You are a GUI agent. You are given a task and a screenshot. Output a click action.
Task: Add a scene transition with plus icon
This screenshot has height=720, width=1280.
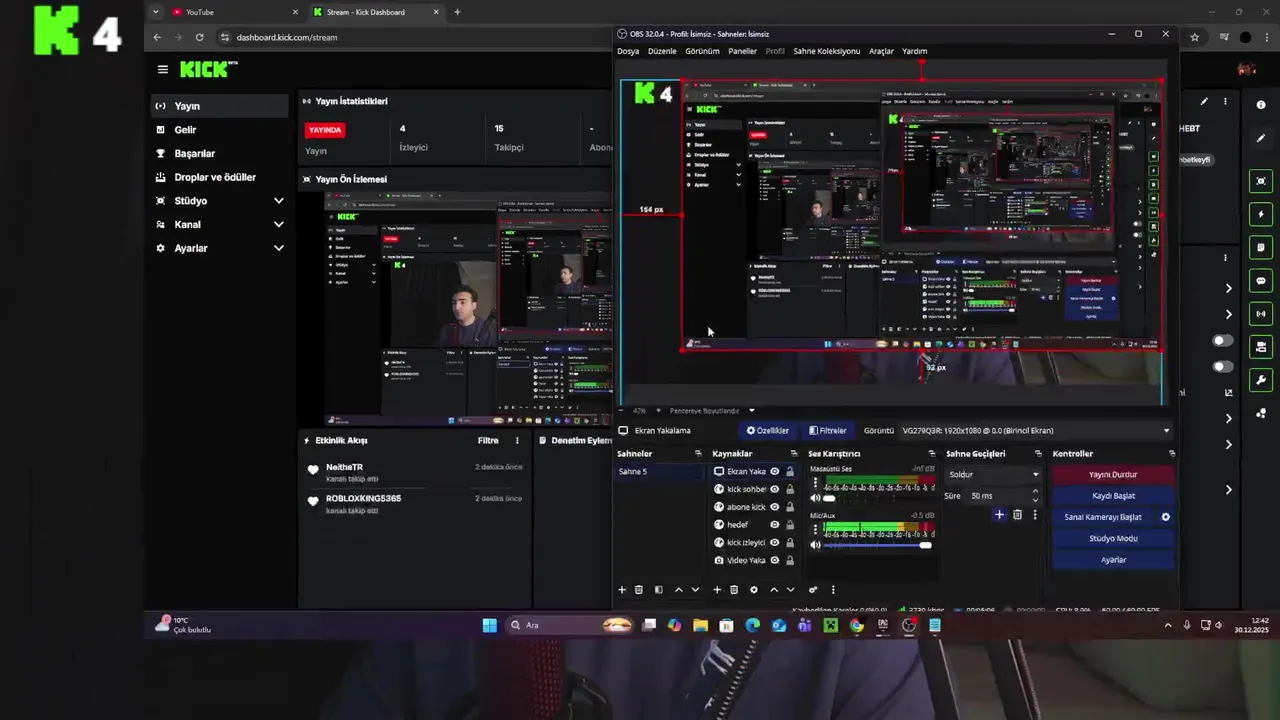pos(999,514)
